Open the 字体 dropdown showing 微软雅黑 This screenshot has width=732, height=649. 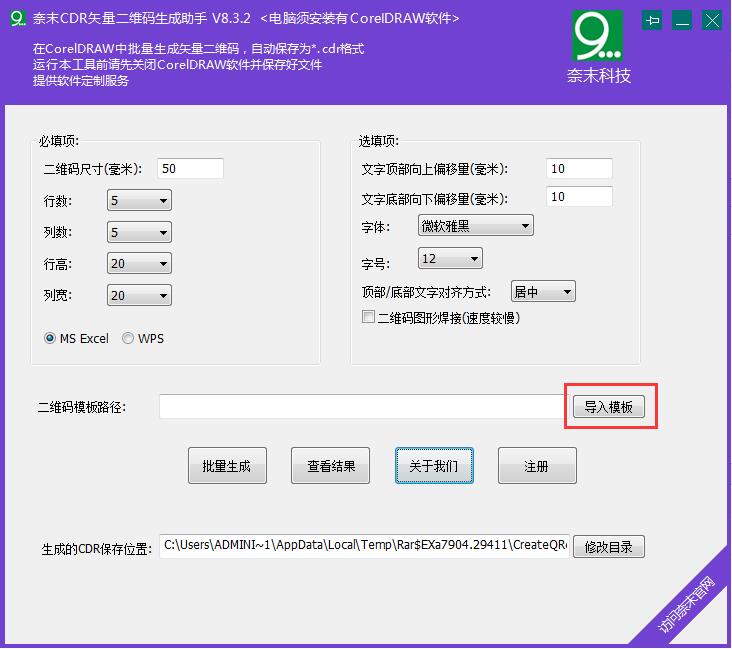476,226
